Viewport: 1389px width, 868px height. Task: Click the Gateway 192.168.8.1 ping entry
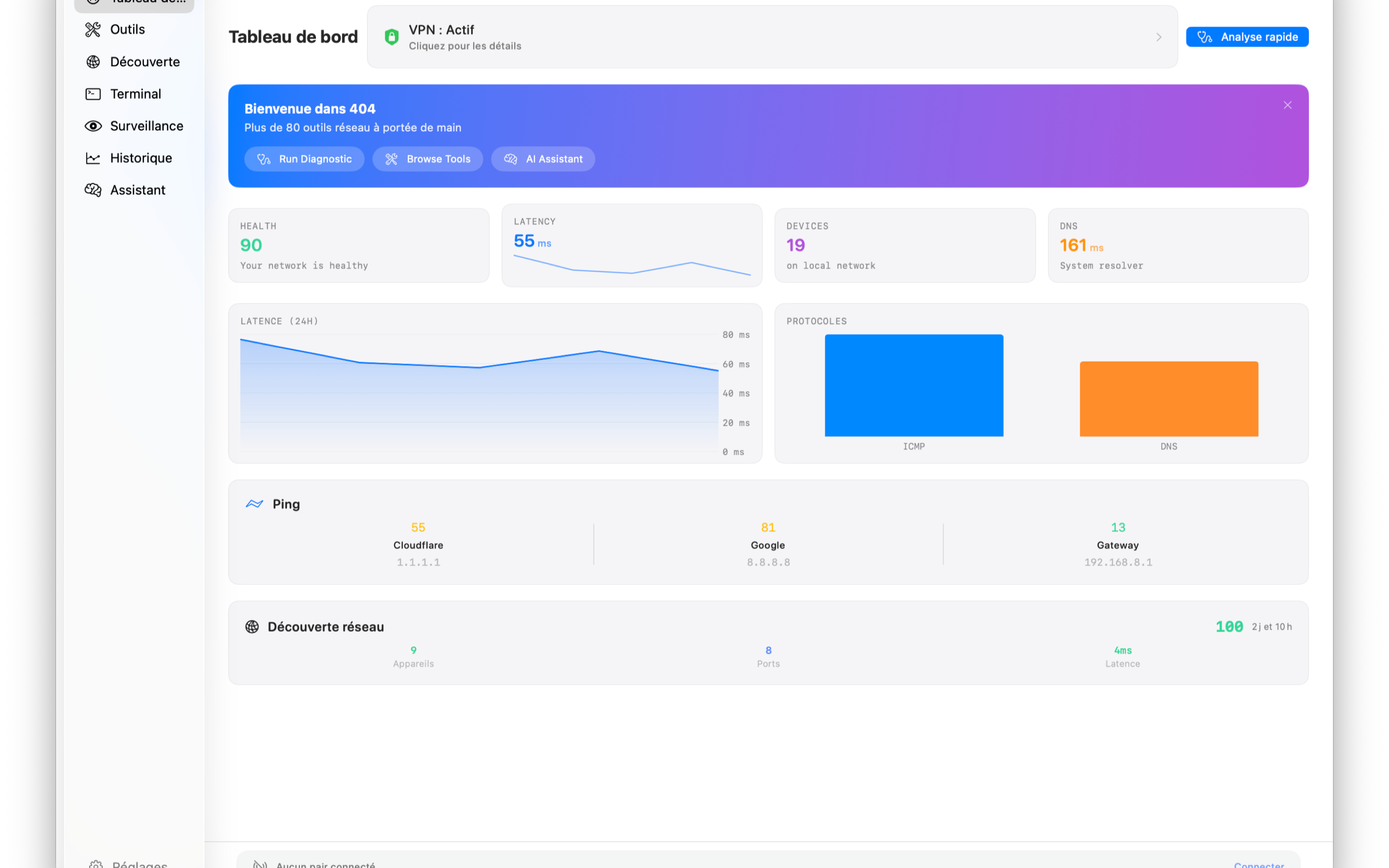(x=1118, y=544)
